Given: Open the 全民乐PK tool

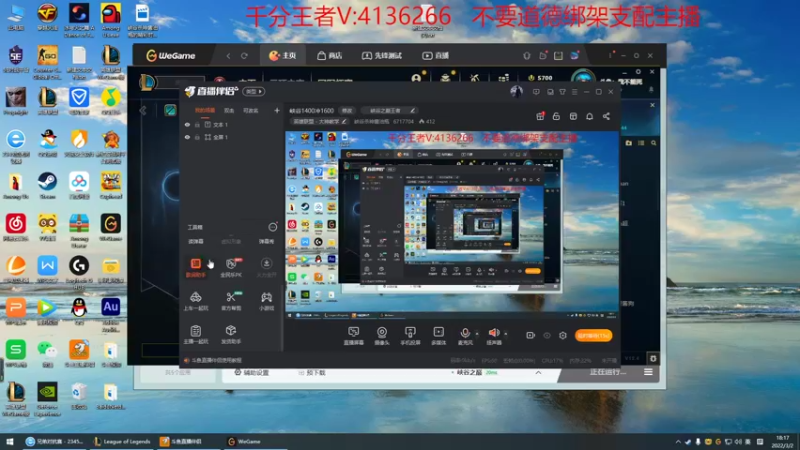Looking at the screenshot, I should click(x=231, y=267).
